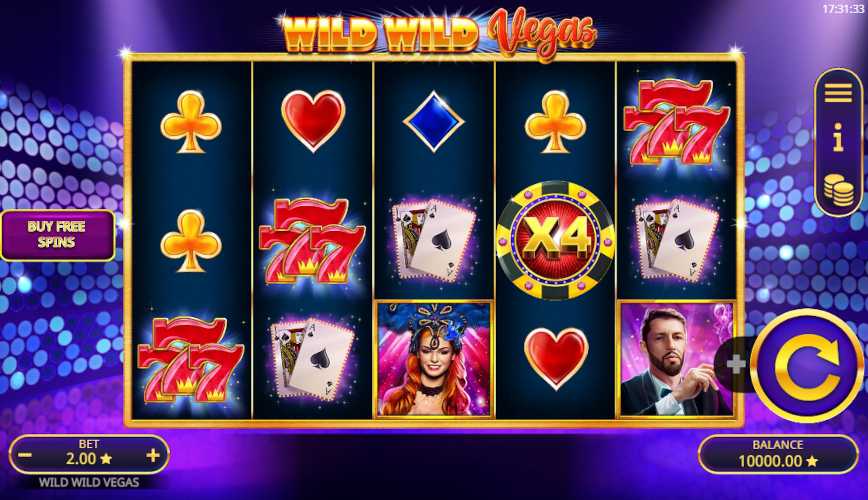The height and width of the screenshot is (500, 868).
Task: Click the blue diamond symbol on reel three
Action: click(x=433, y=121)
